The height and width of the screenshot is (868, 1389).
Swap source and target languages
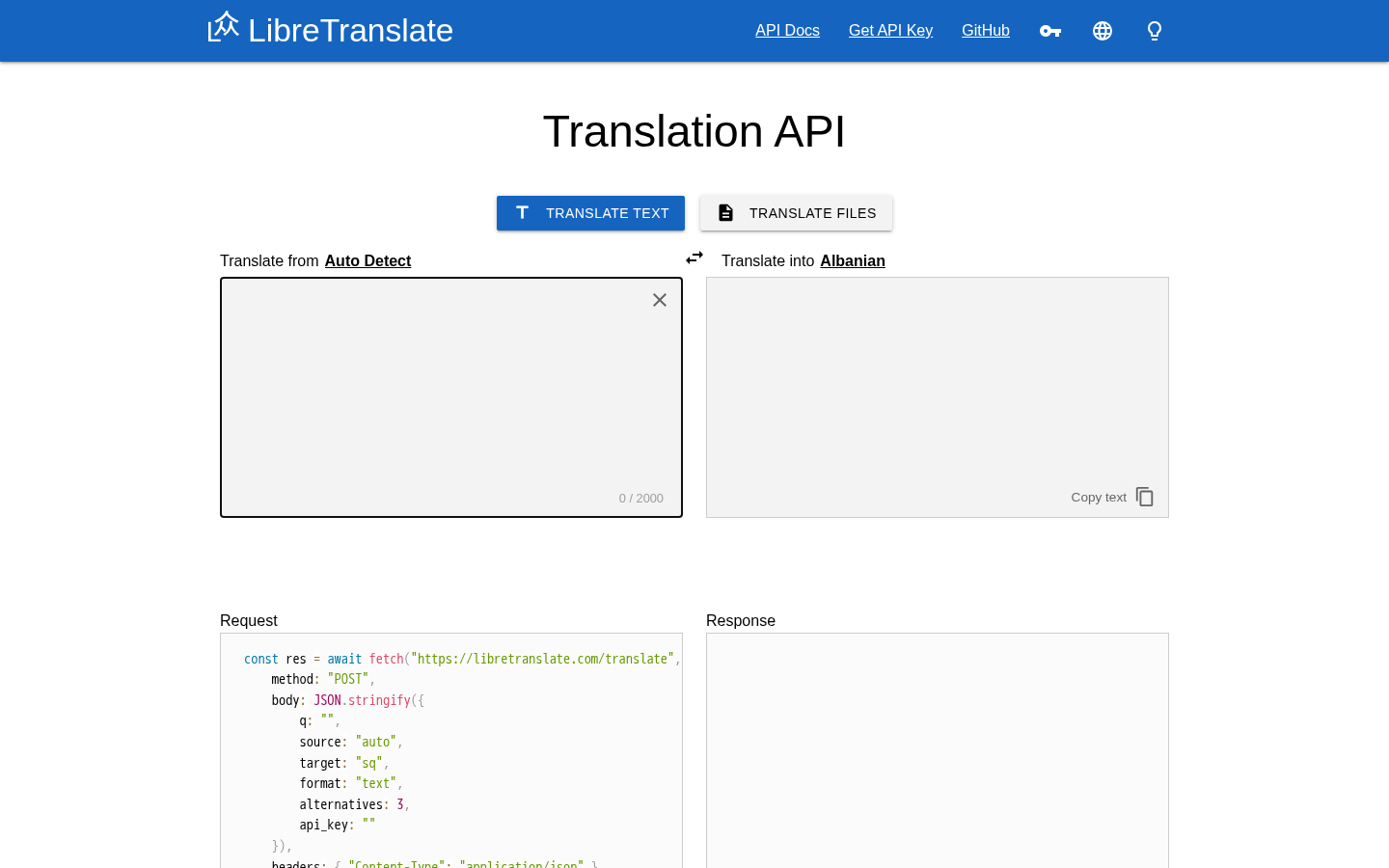694,258
